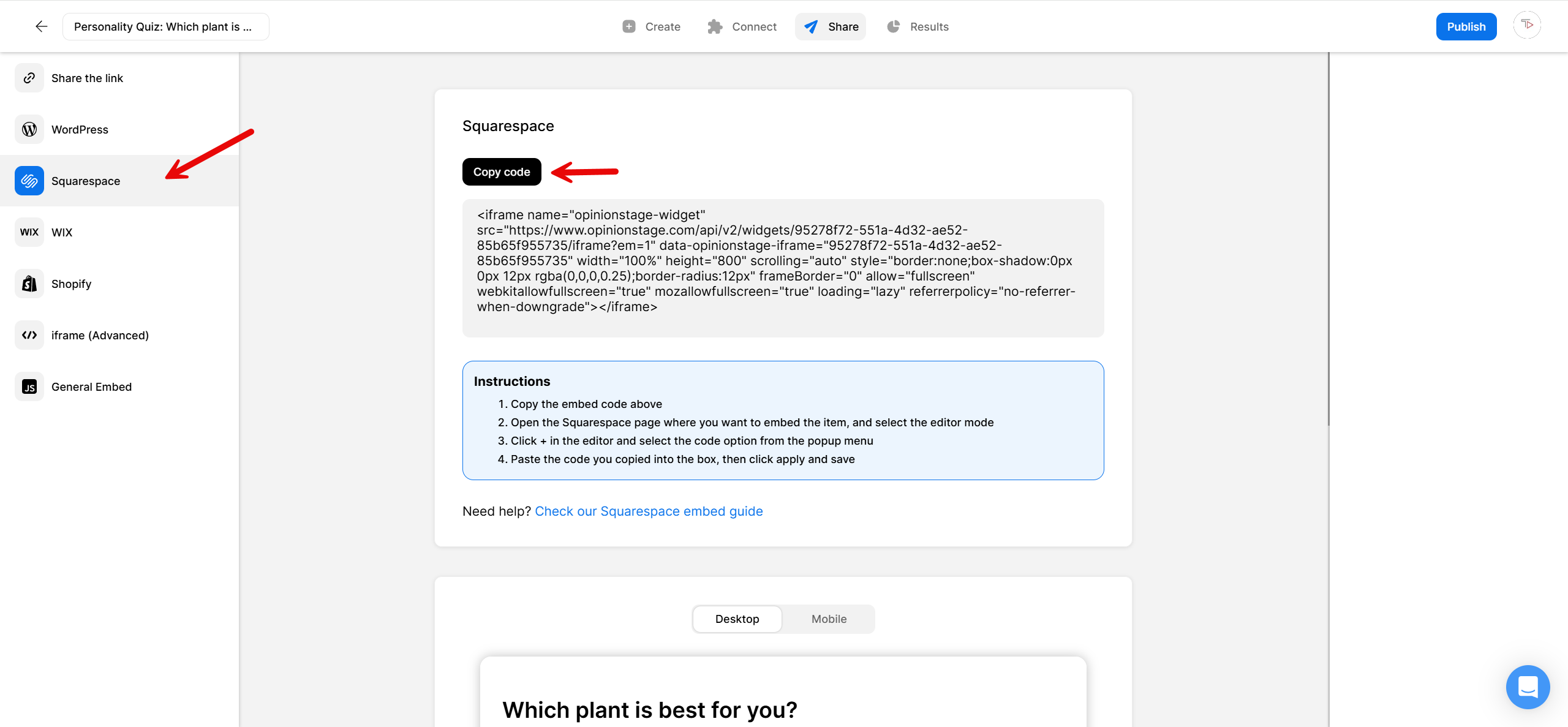1568x727 pixels.
Task: Open the Shopify embed option icon
Action: (x=29, y=284)
